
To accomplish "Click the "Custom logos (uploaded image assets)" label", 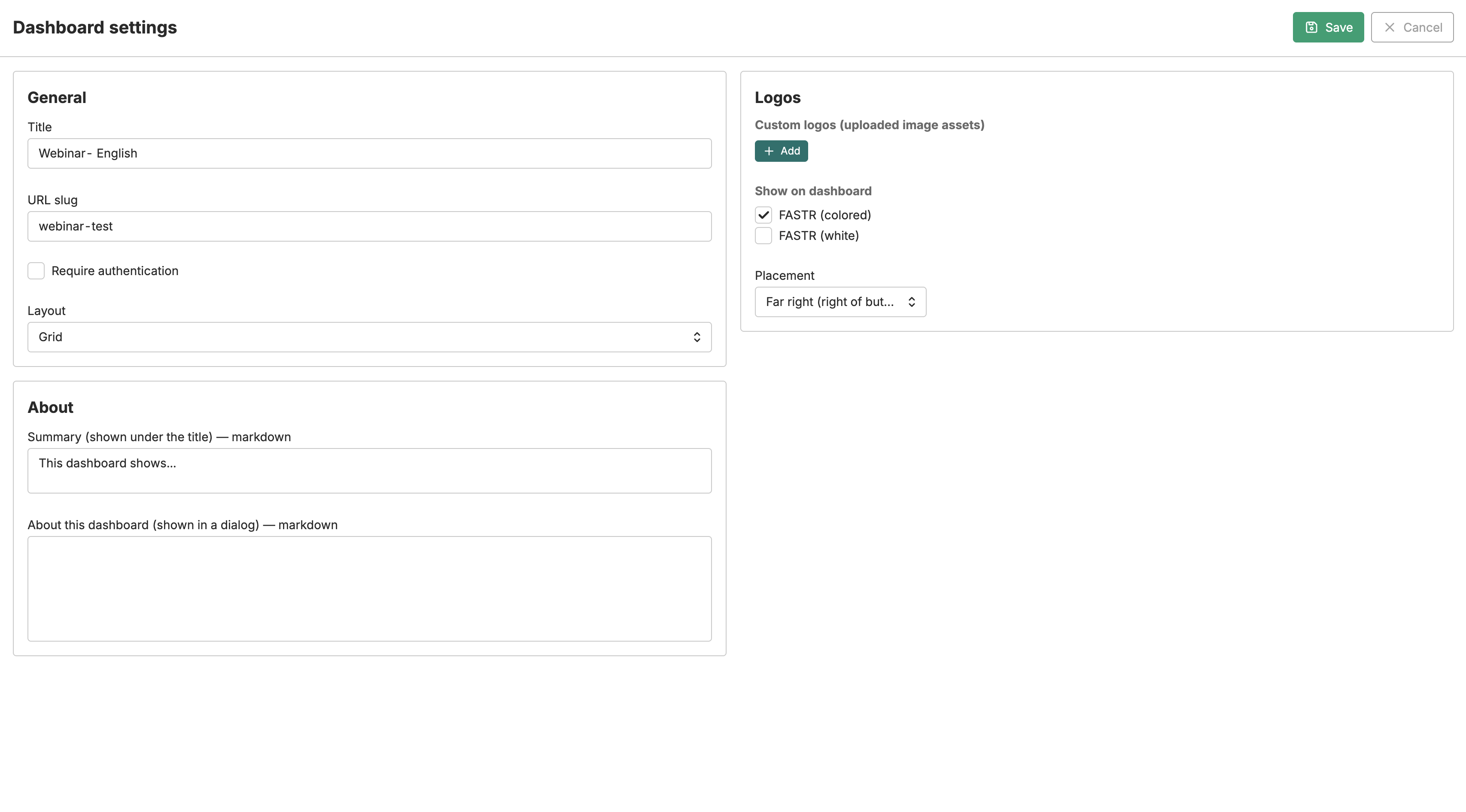I will pyautogui.click(x=869, y=125).
